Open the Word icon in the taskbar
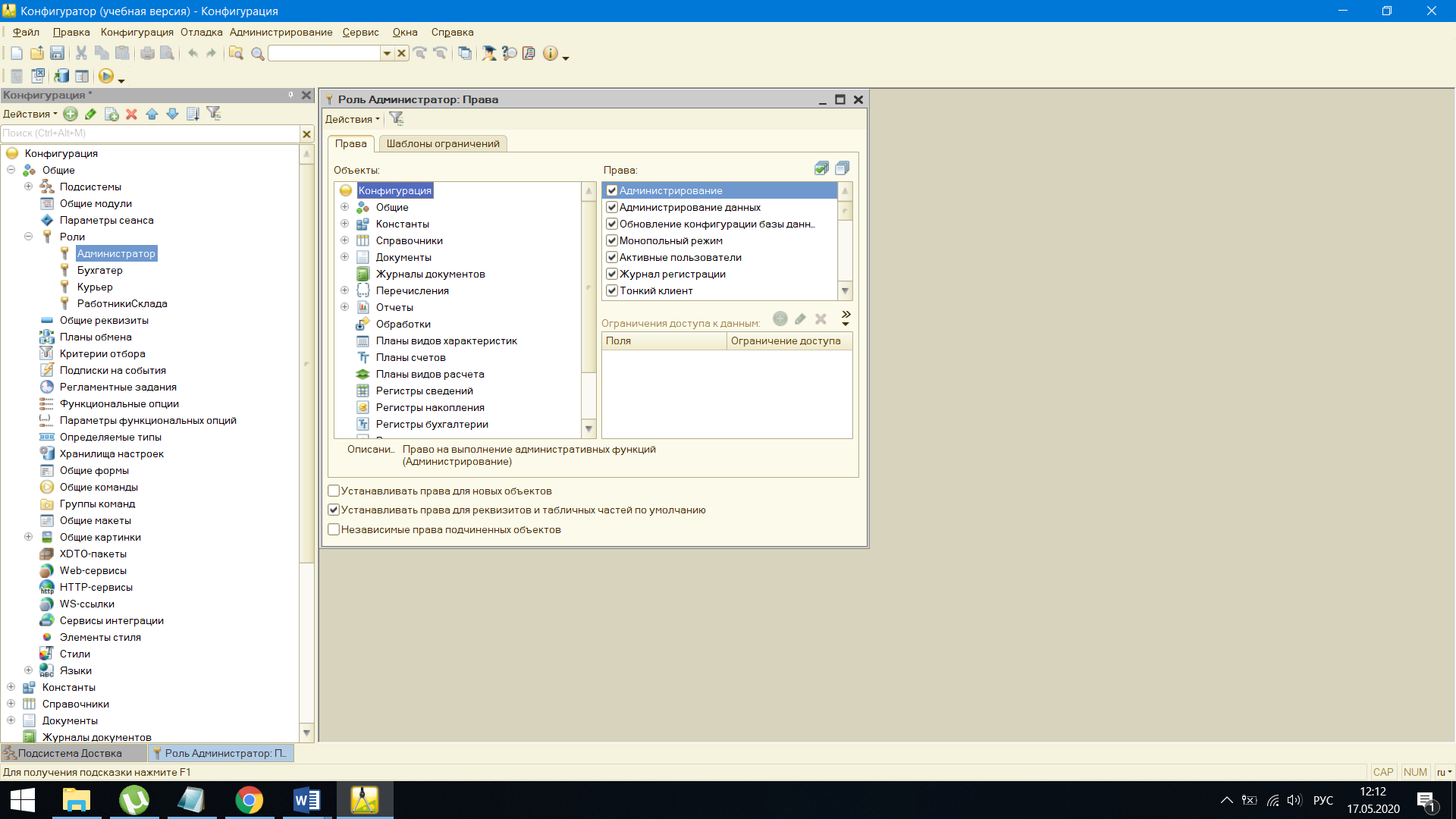This screenshot has width=1456, height=819. pyautogui.click(x=306, y=799)
